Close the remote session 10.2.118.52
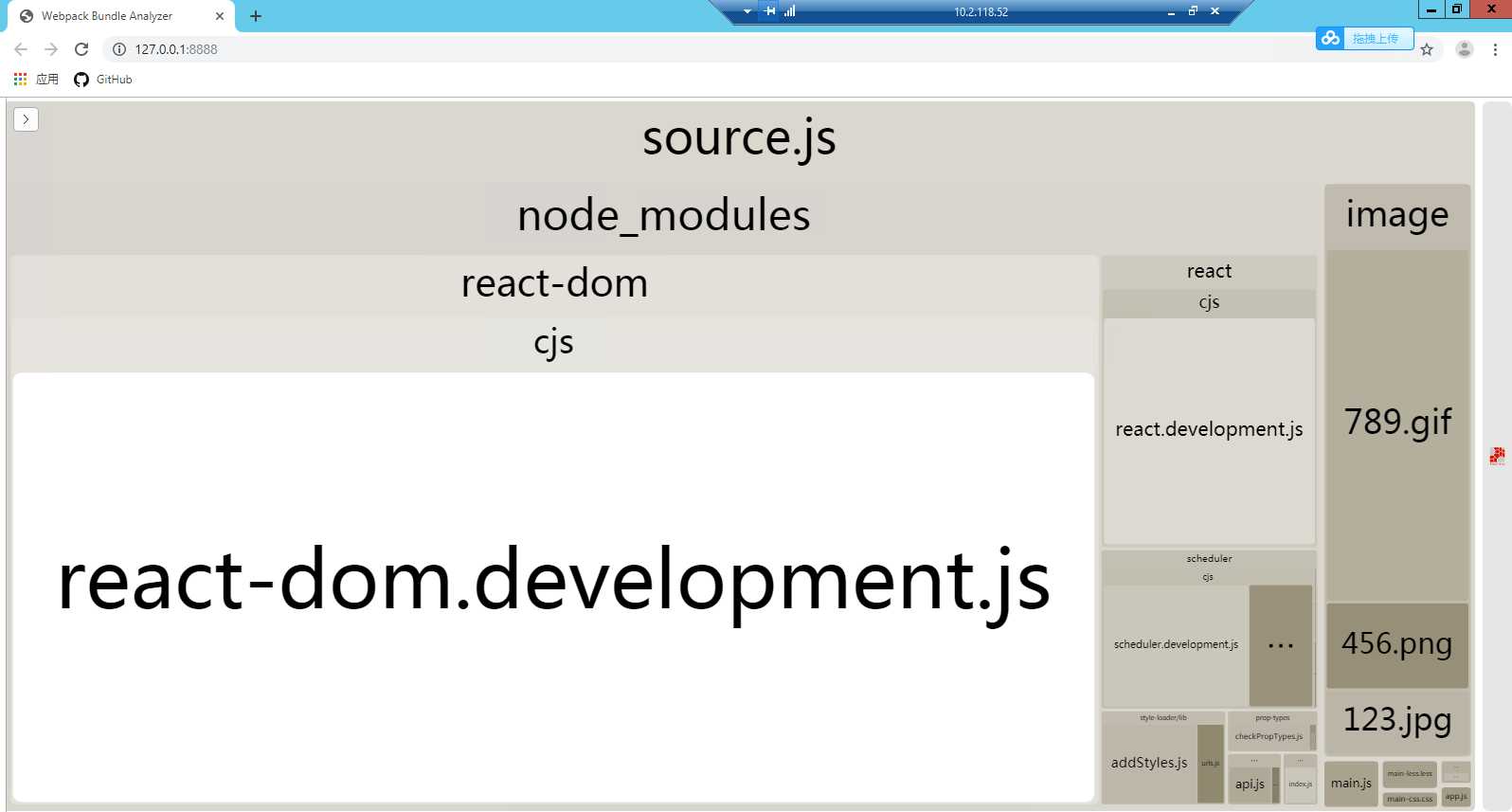Screen dimensions: 1512x812 (x=1215, y=11)
